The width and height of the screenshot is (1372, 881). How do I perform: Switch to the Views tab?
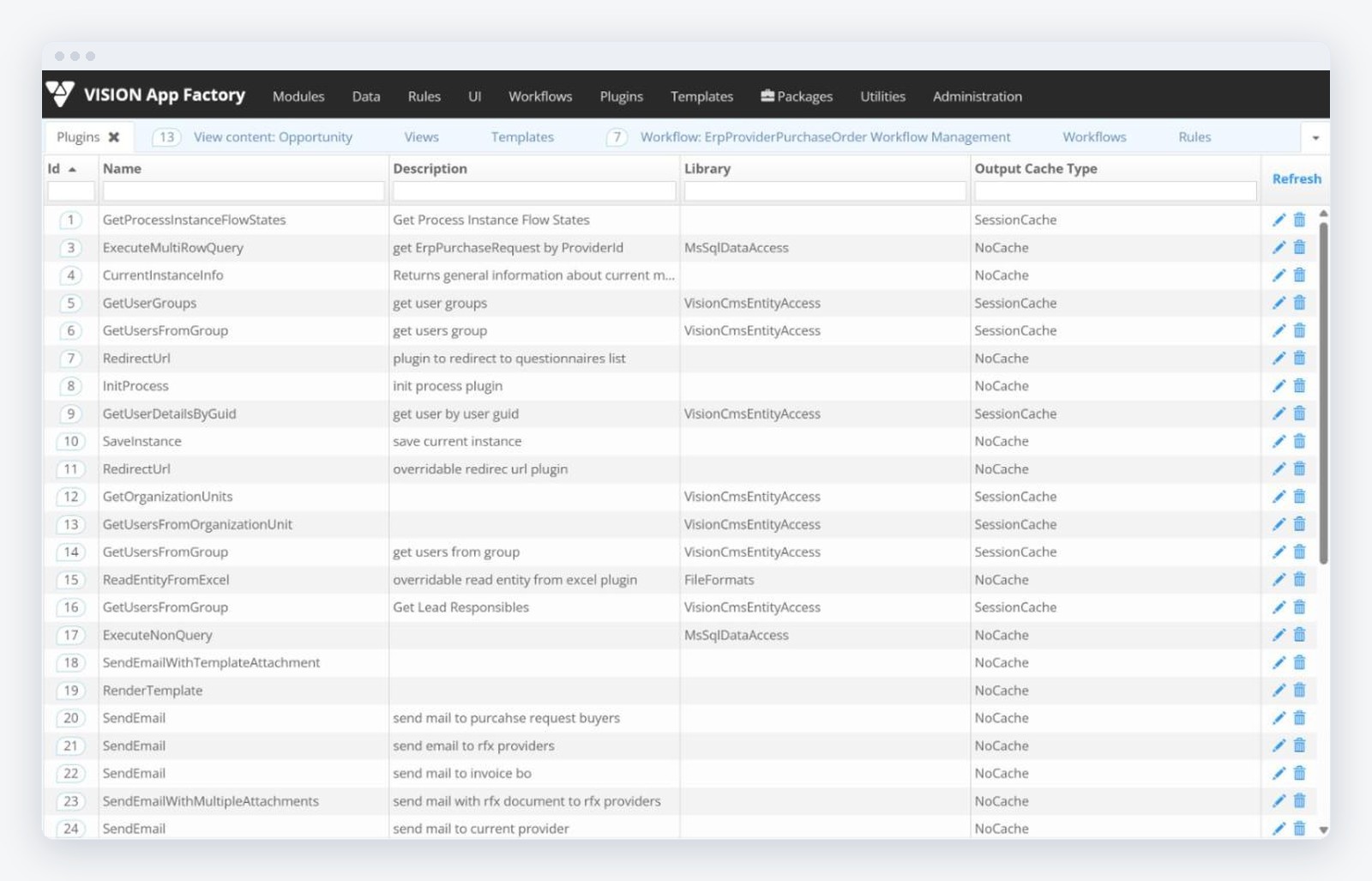point(421,136)
